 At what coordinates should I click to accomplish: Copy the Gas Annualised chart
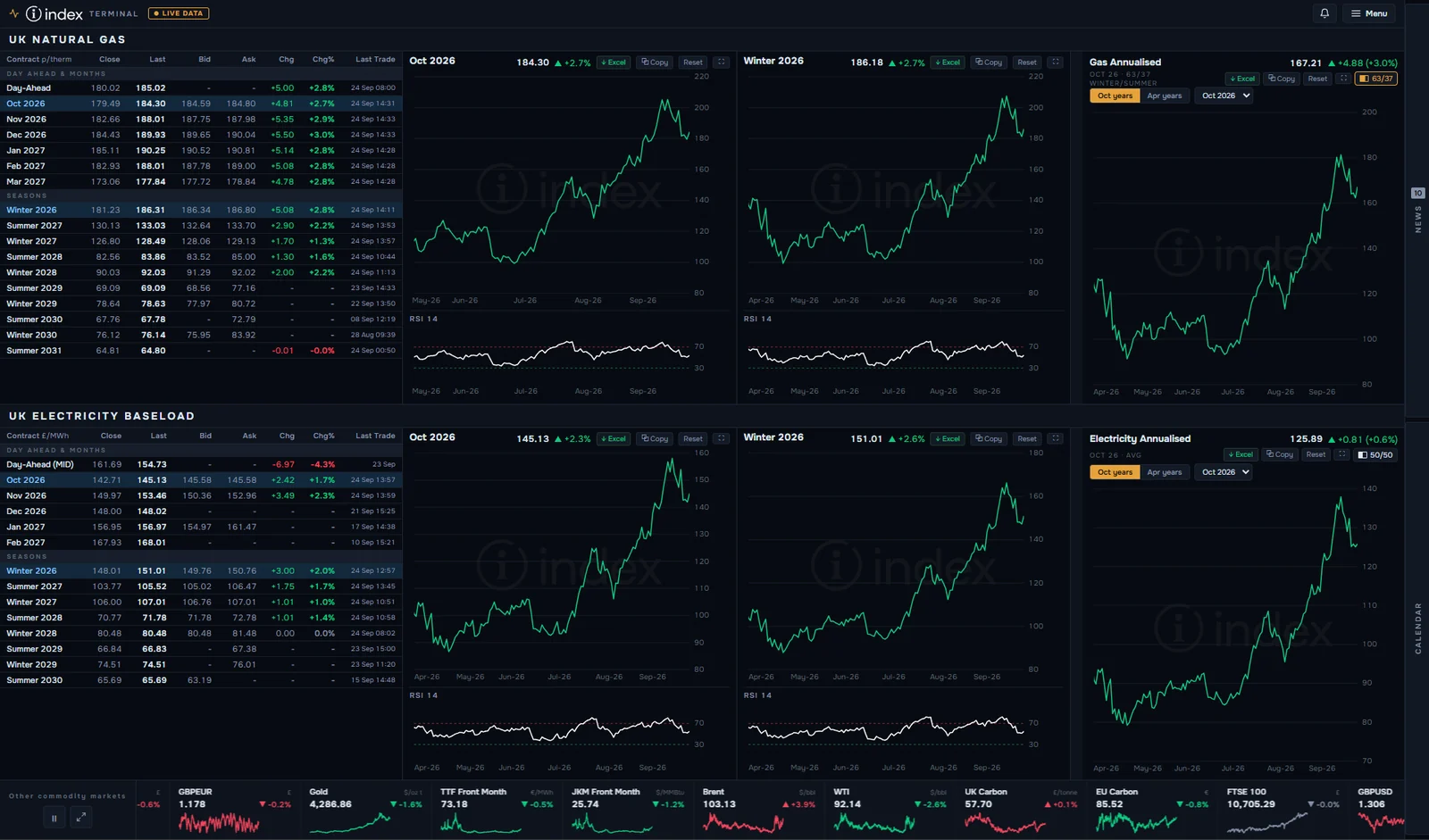1282,79
